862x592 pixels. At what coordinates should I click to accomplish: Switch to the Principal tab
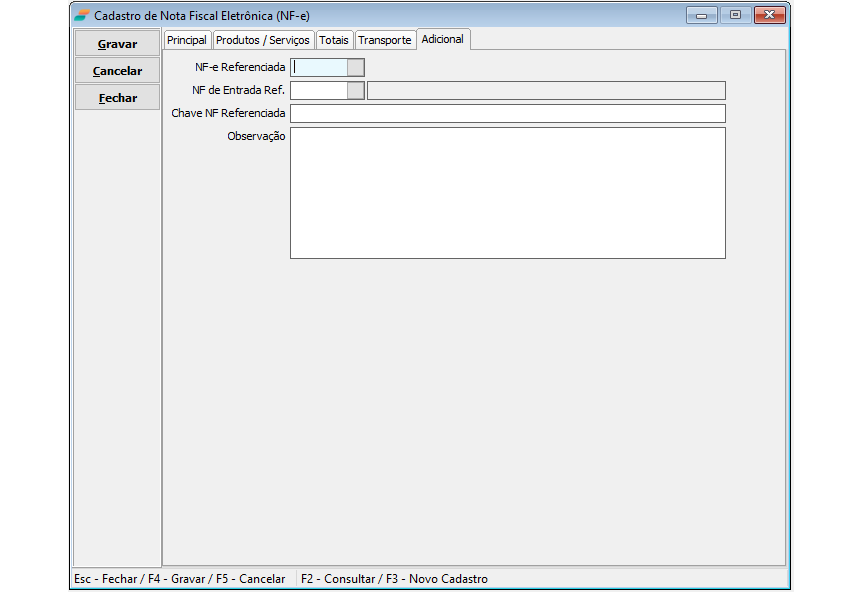pos(187,40)
